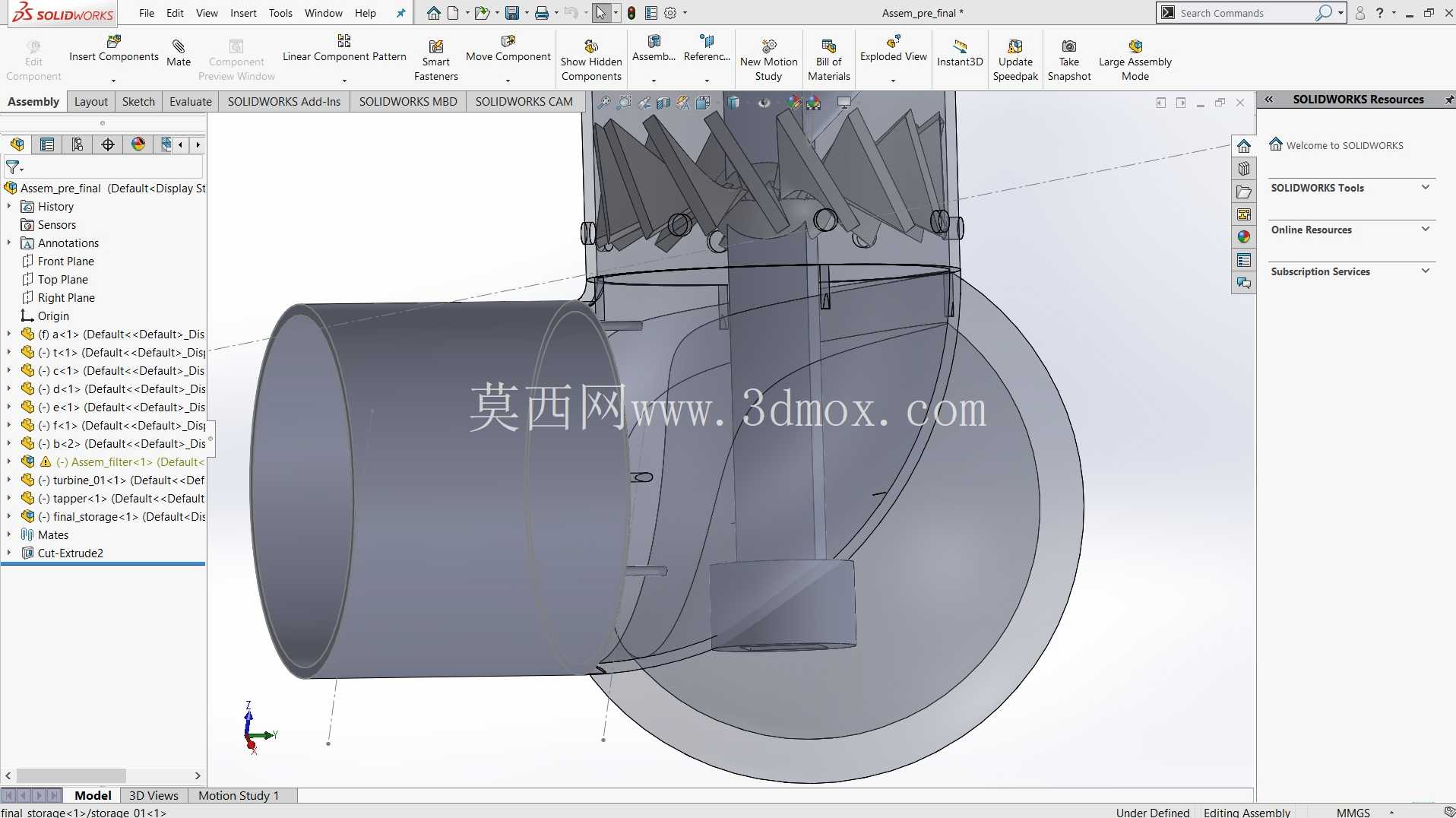
Task: Pin the SOLIDWORKS Resources pane
Action: (x=1448, y=100)
